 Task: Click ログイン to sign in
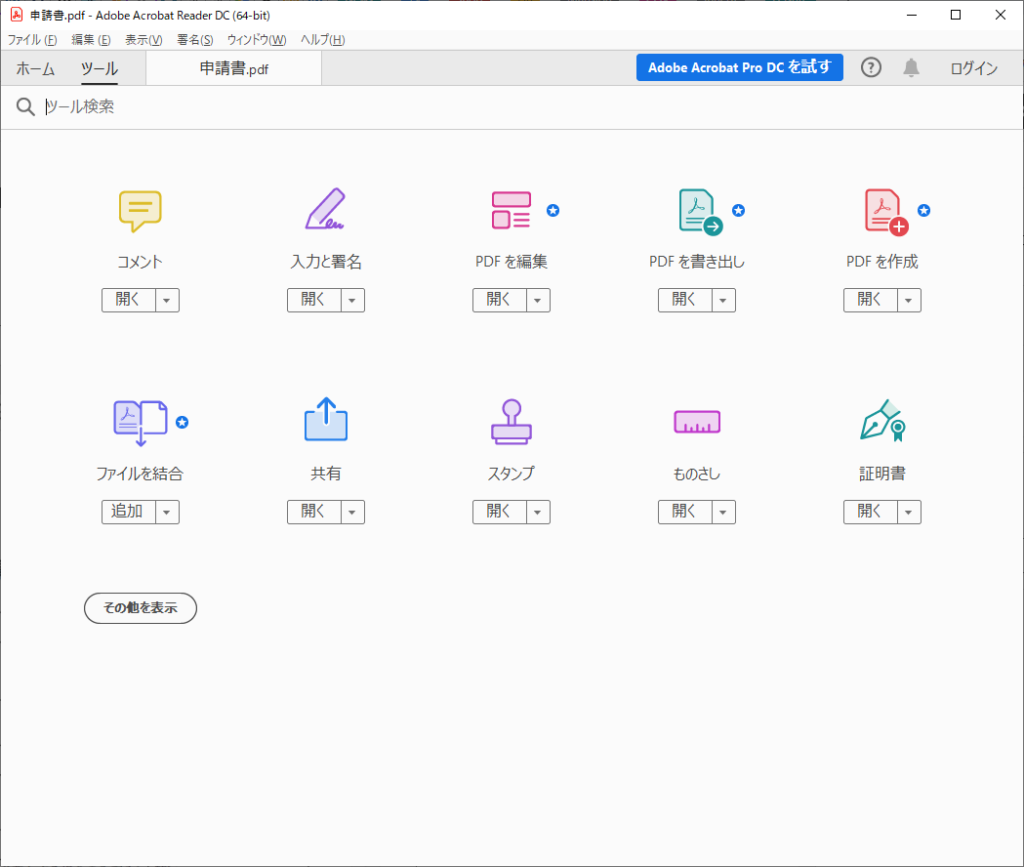973,68
